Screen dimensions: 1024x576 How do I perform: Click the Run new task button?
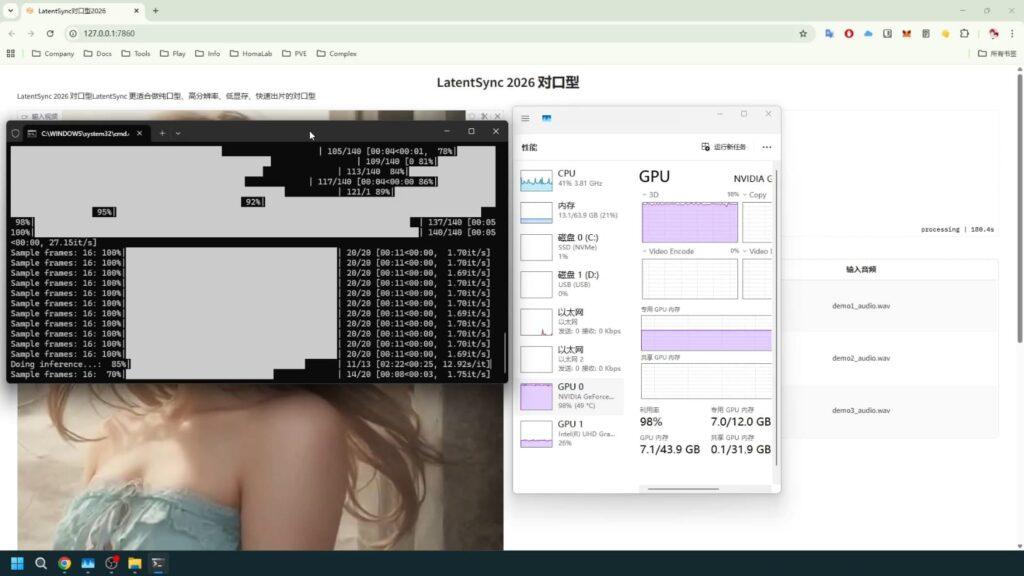[x=724, y=147]
